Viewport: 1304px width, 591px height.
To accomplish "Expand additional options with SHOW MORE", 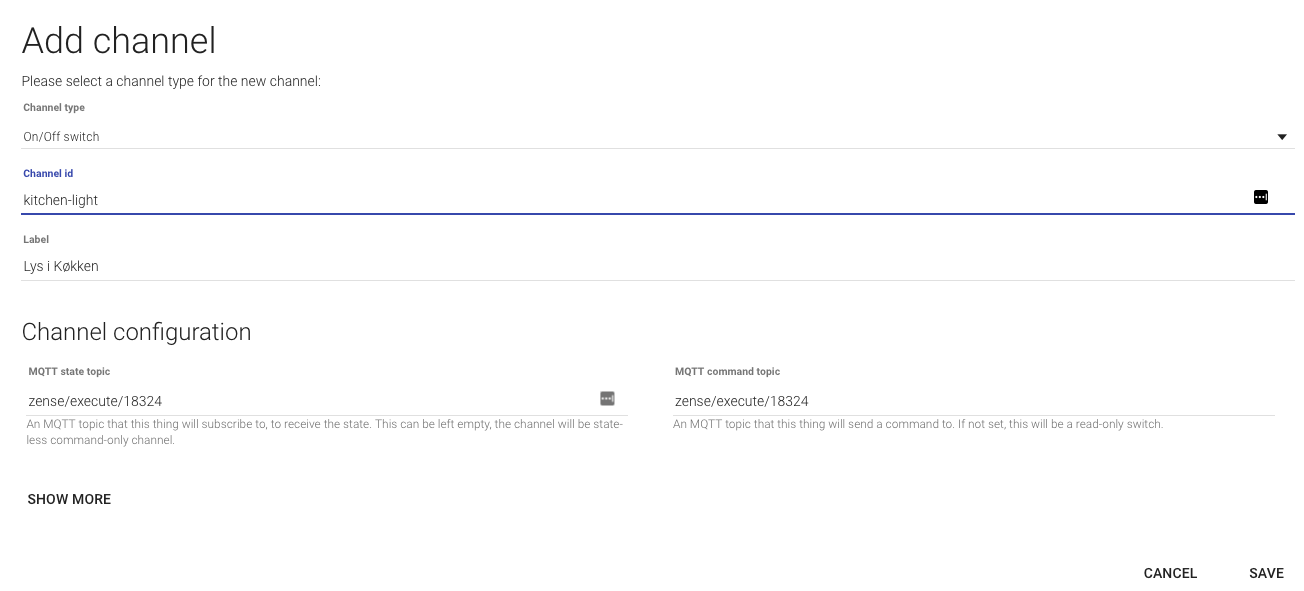I will (x=69, y=499).
